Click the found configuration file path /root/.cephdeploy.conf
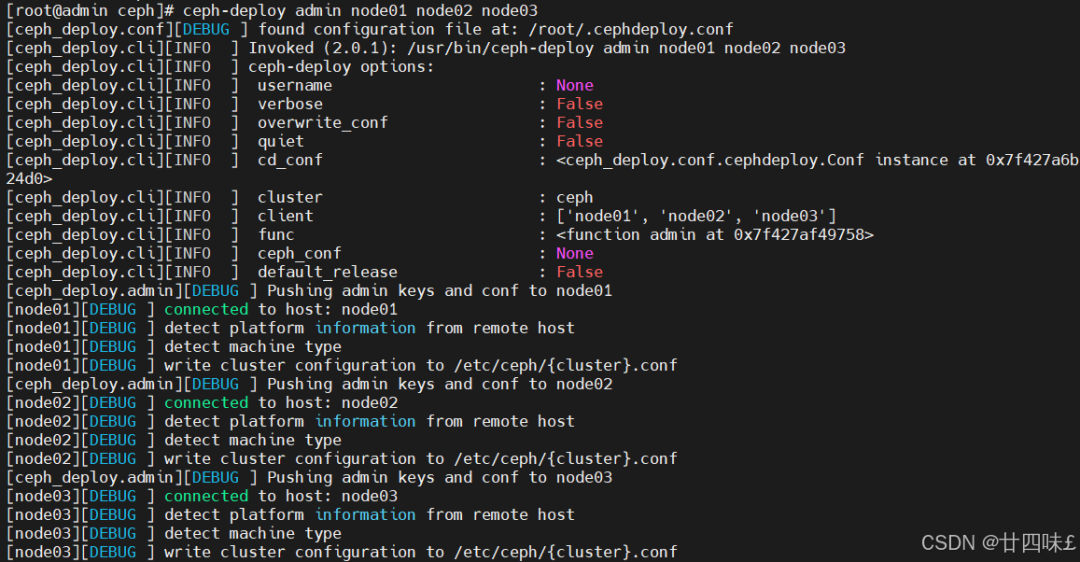 (x=631, y=29)
